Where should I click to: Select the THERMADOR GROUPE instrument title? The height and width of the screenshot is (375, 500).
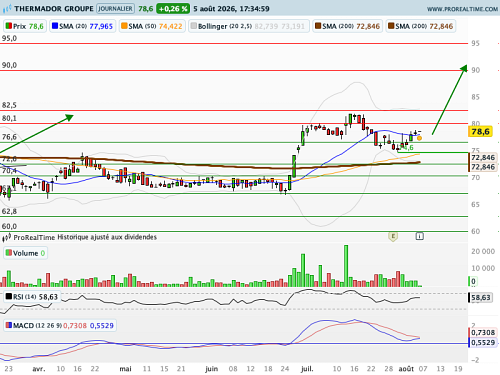click(x=54, y=9)
